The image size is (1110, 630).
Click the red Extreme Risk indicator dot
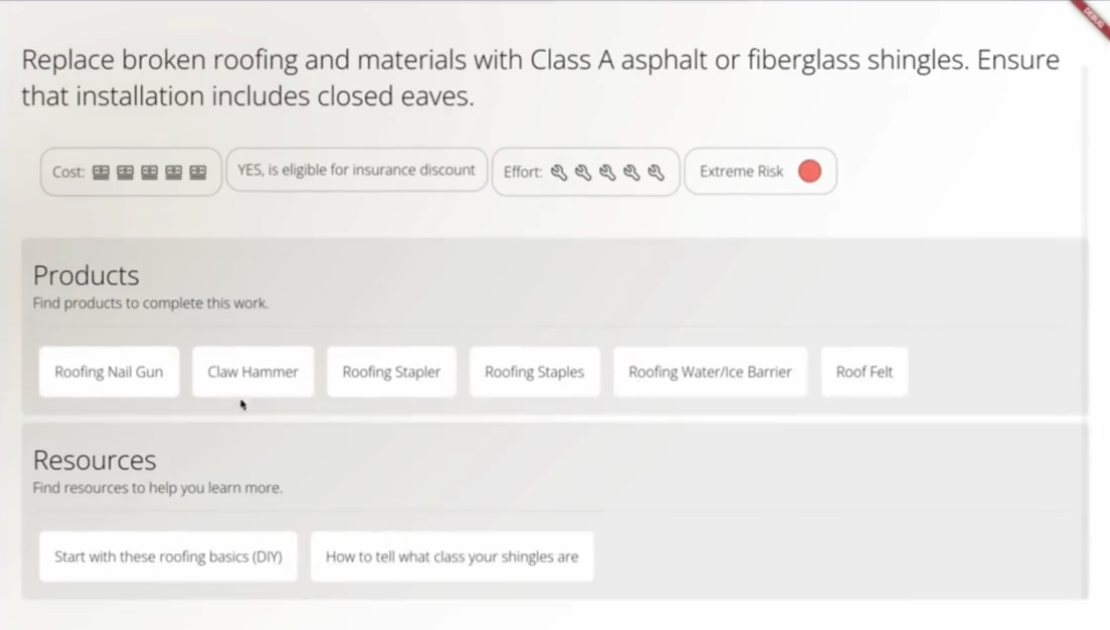coord(810,171)
